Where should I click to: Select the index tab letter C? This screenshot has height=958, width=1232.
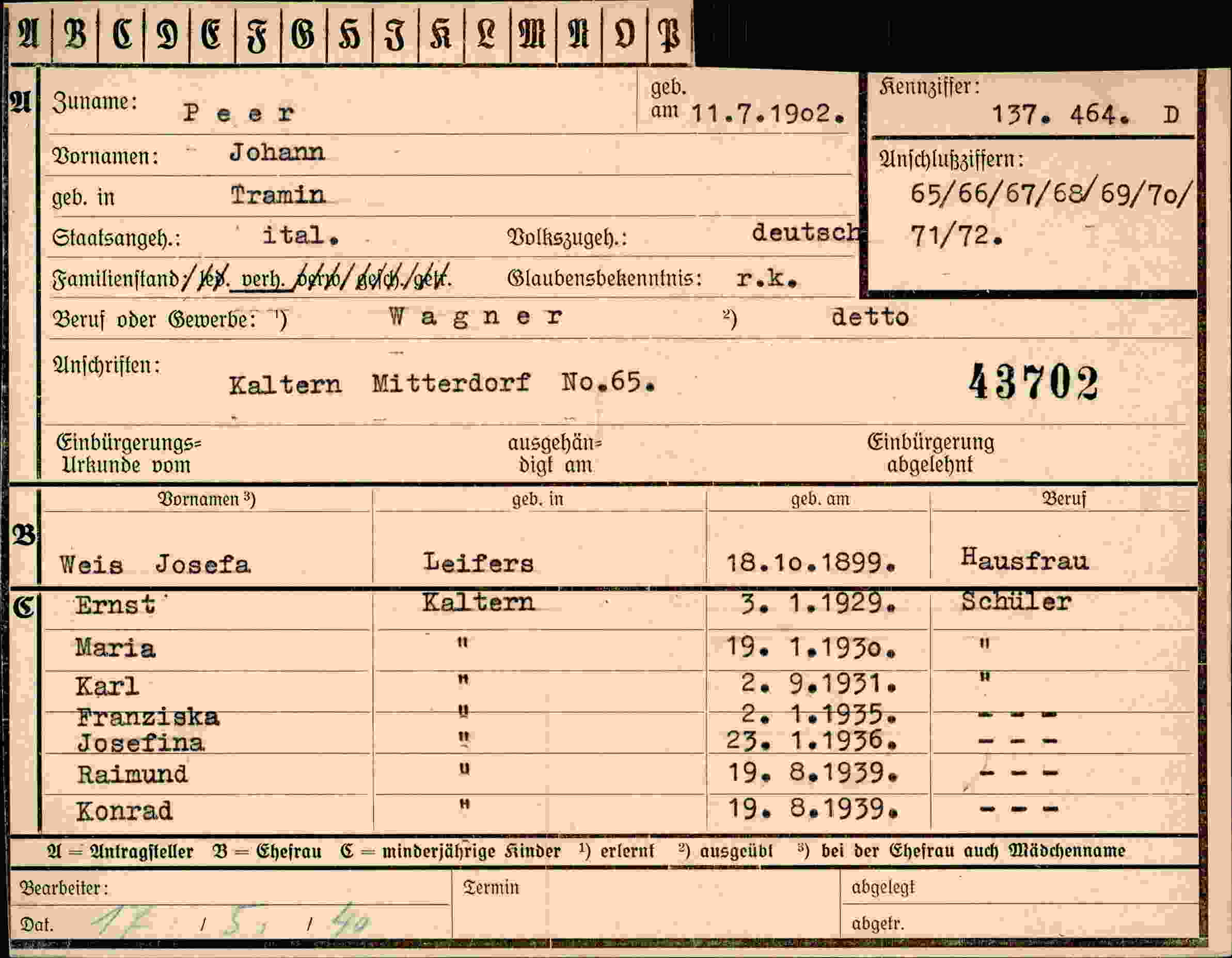pos(122,34)
